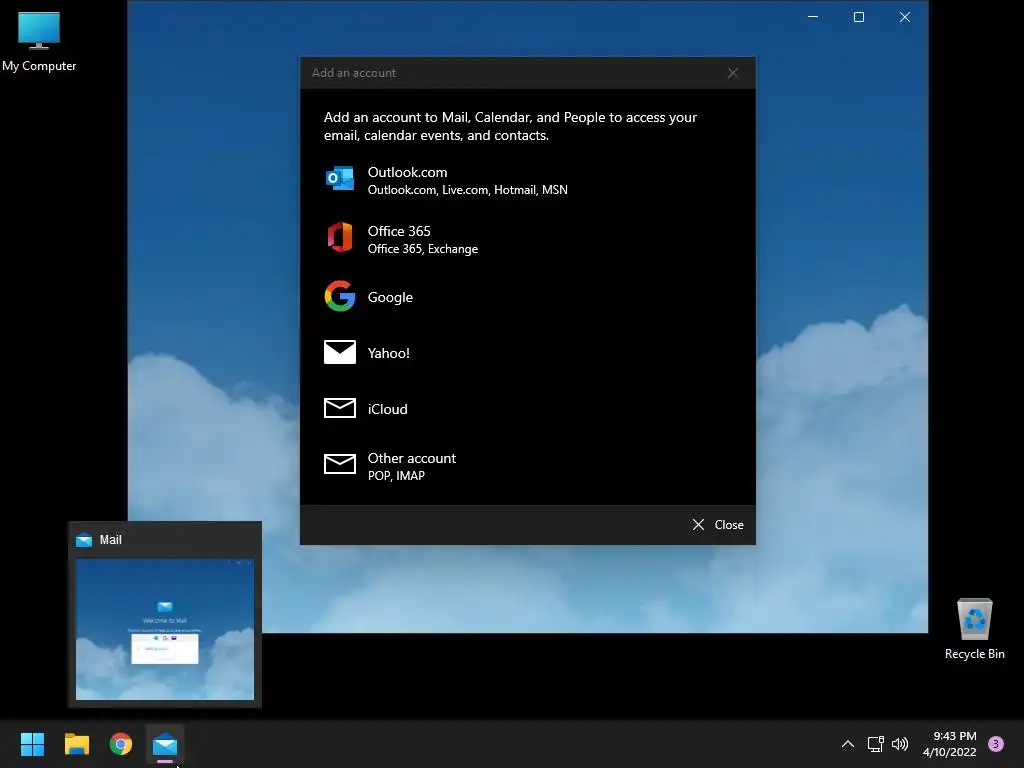Select the Office 365 account label
This screenshot has width=1024, height=768.
coord(399,231)
